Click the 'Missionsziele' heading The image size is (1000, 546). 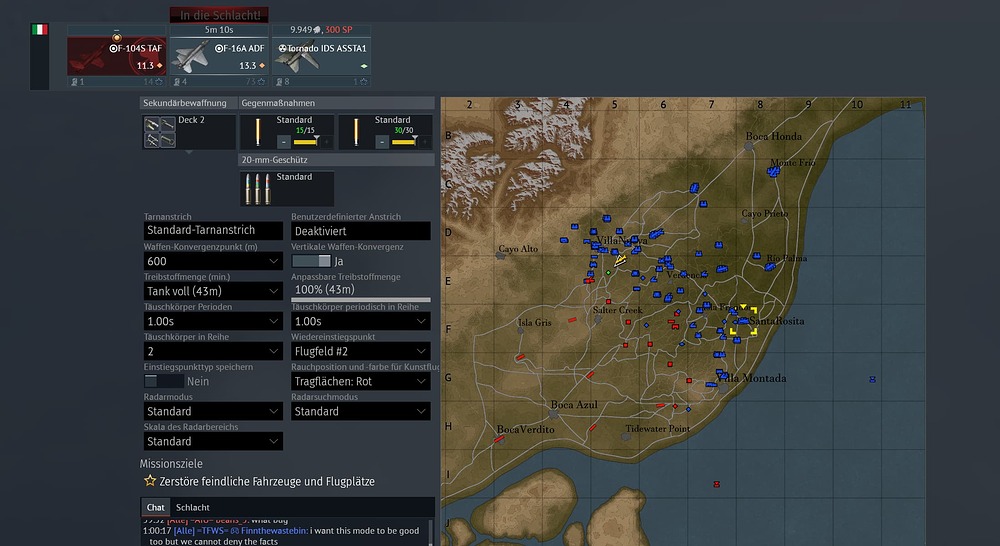point(171,464)
